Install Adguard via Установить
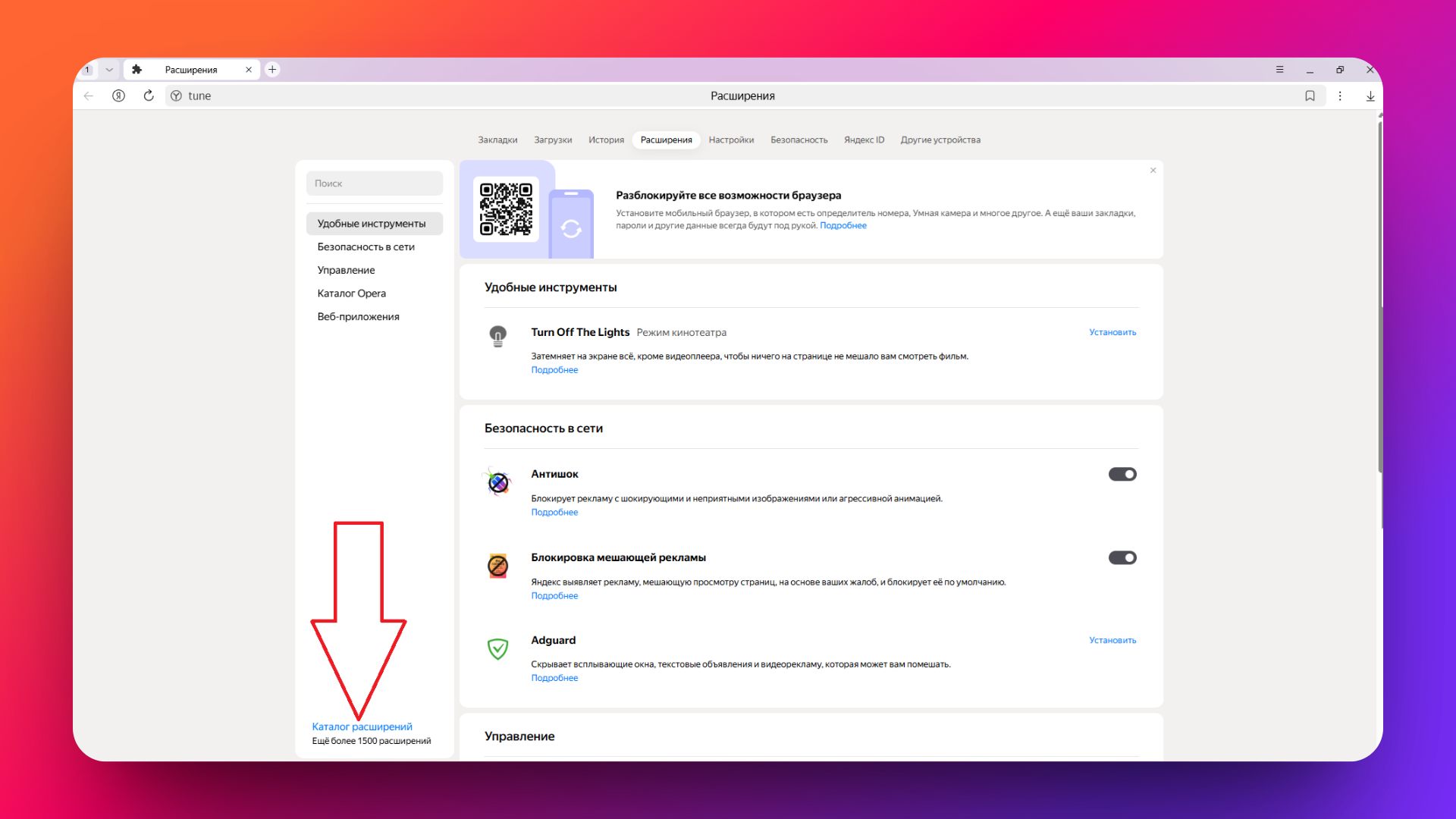This screenshot has width=1456, height=819. (x=1112, y=640)
